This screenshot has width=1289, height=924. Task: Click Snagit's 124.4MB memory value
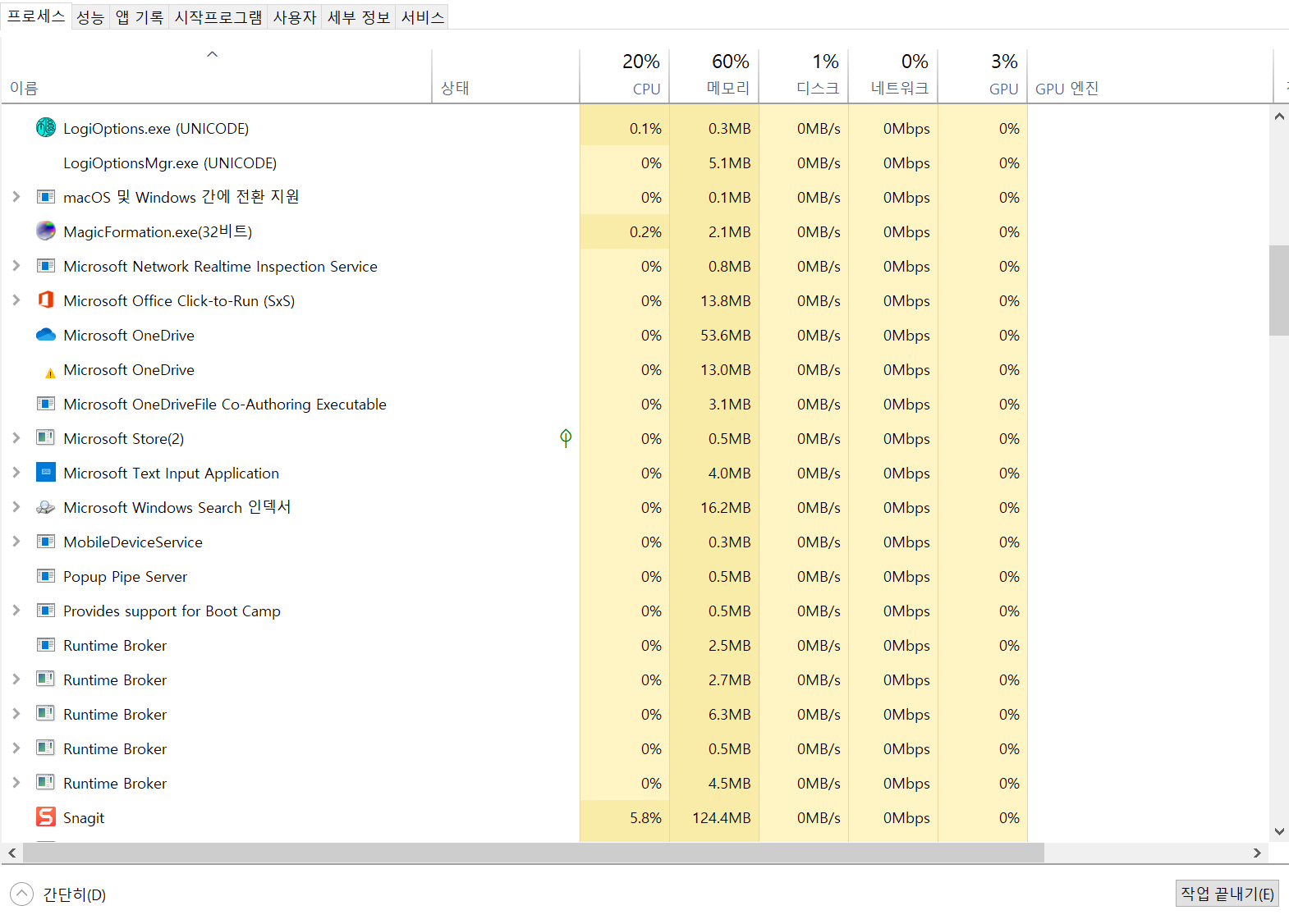722,818
